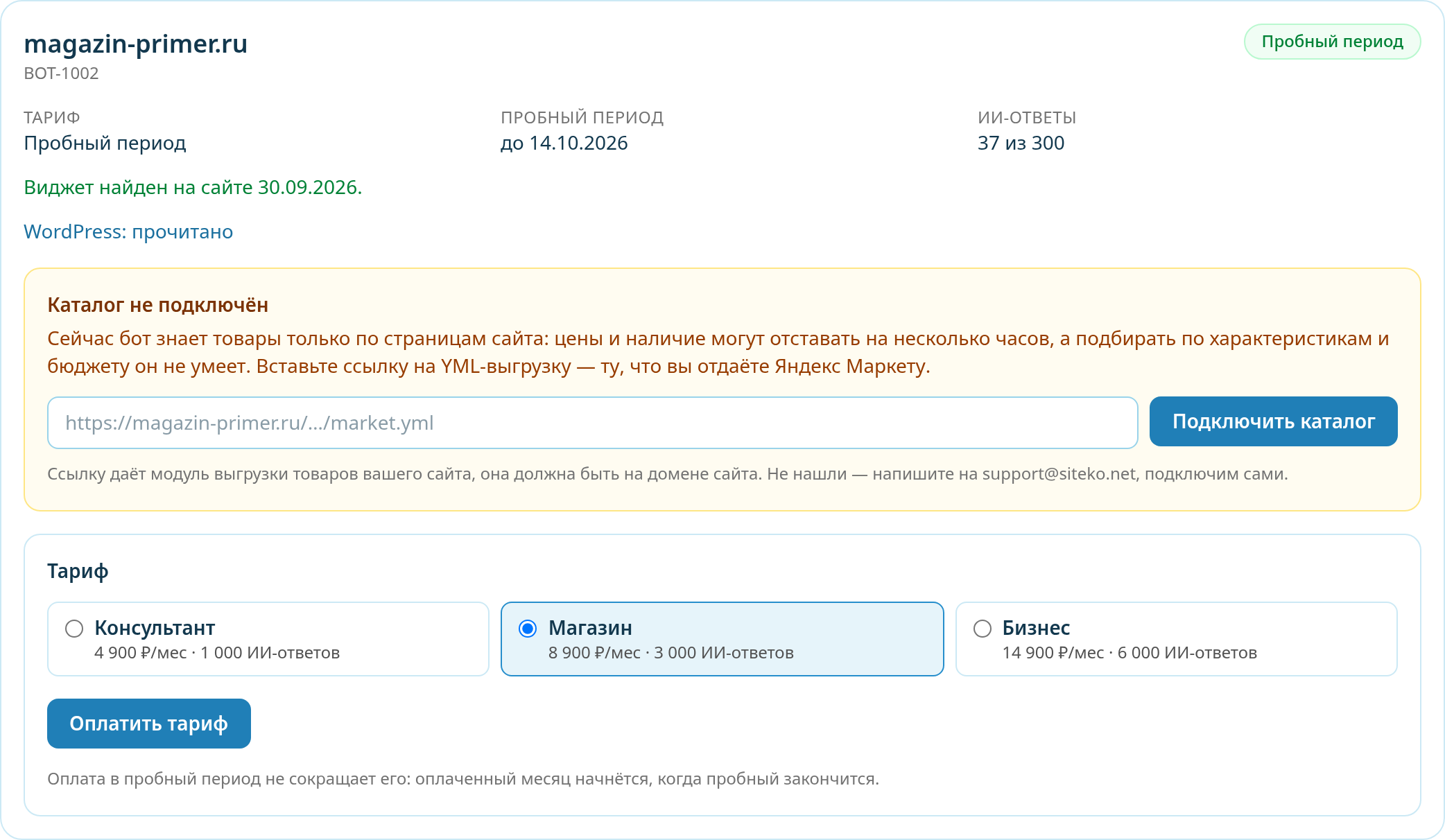Viewport: 1445px width, 840px height.
Task: Click the Пробный период value under ТАРИФ
Action: tap(105, 143)
